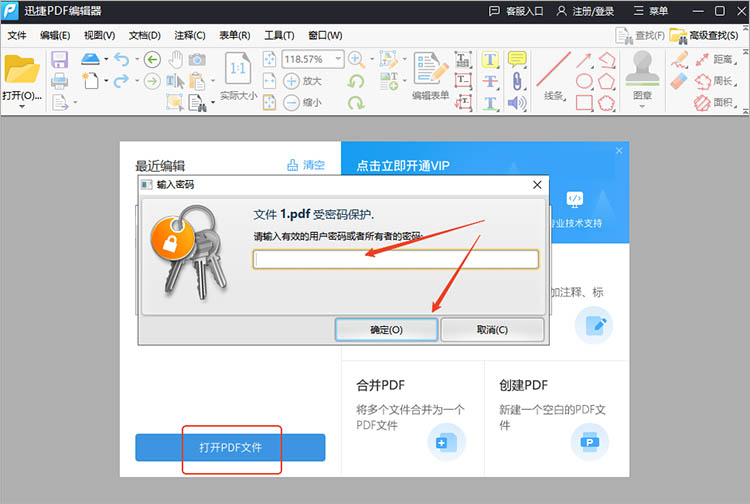Image resolution: width=750 pixels, height=504 pixels.
Task: Click the 合并PDF merge card icon
Action: 446,442
